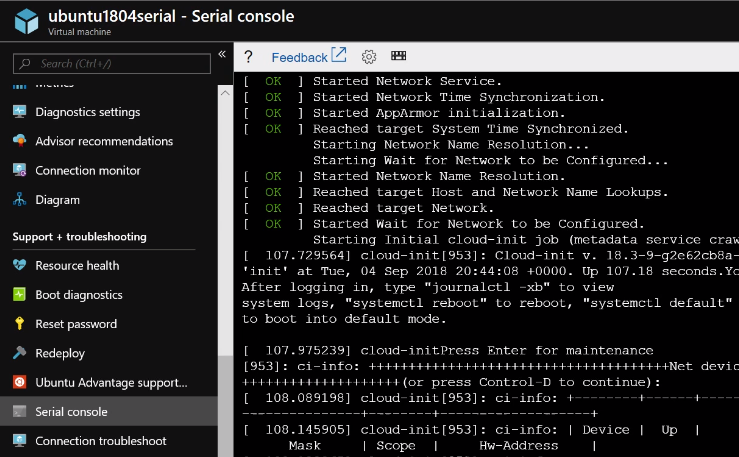The image size is (739, 457).
Task: Select Serial console menu item
Action: 109,411
